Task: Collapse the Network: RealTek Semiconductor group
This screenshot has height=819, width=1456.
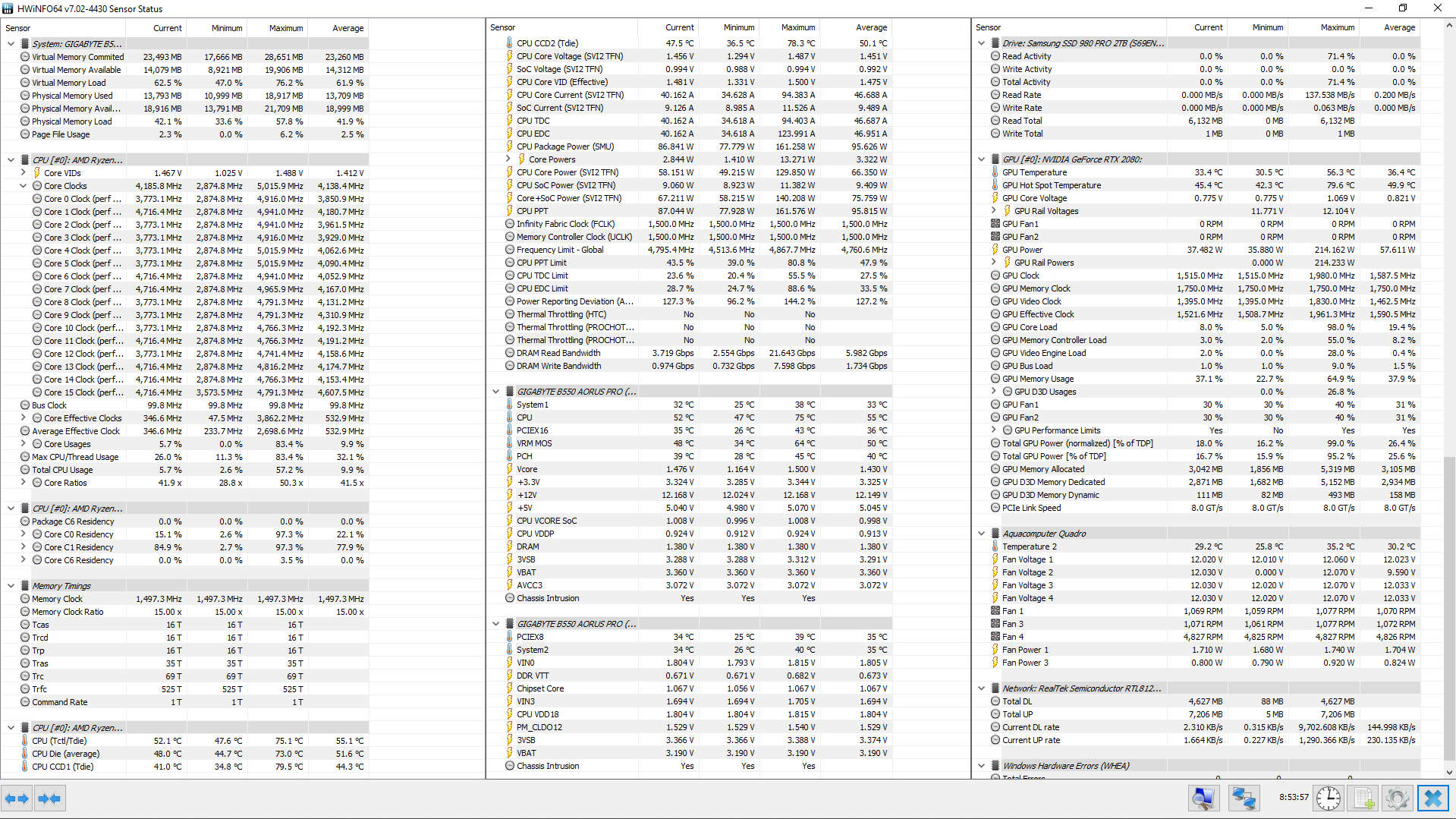Action: click(981, 688)
